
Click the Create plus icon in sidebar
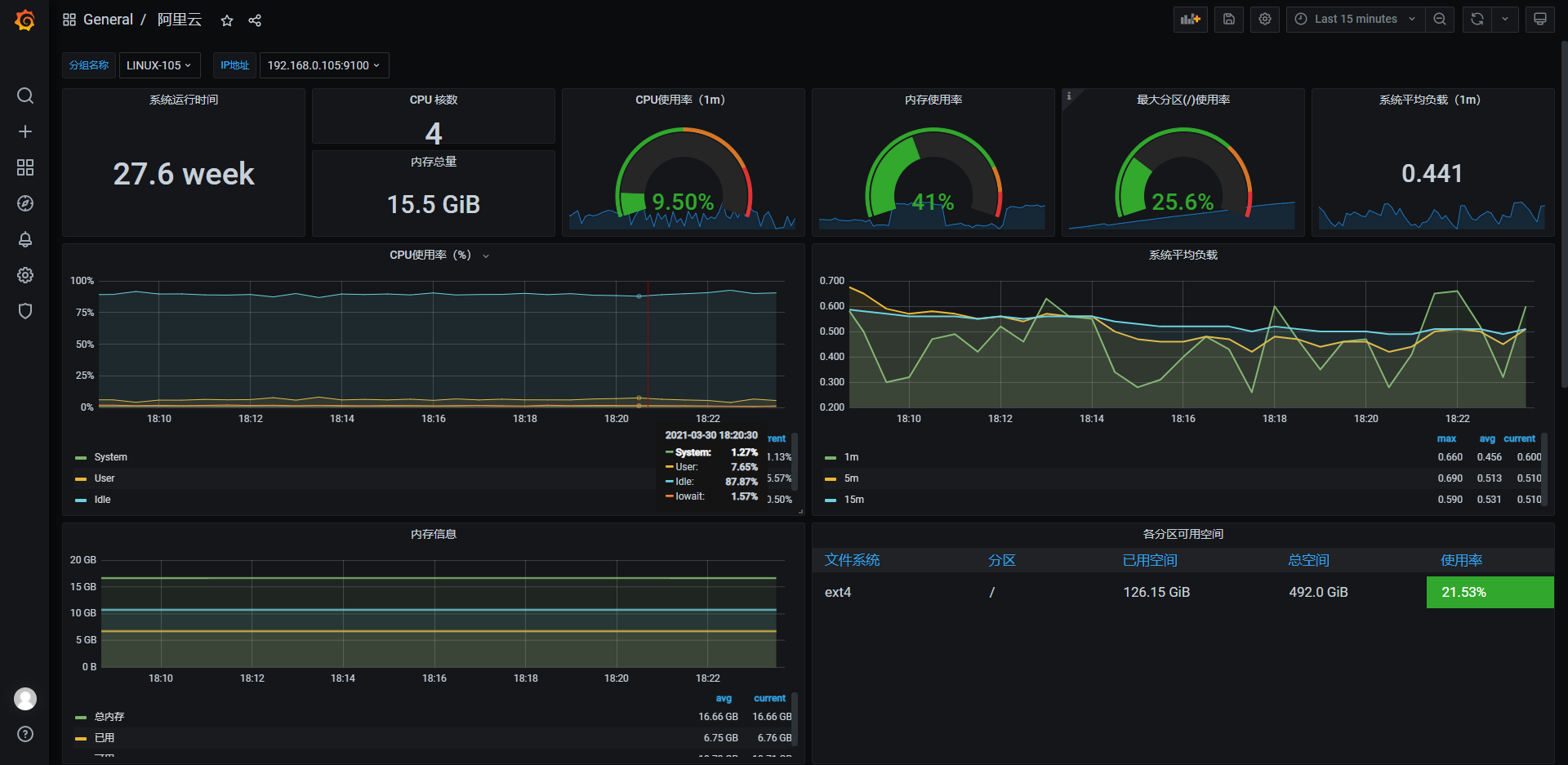(25, 131)
